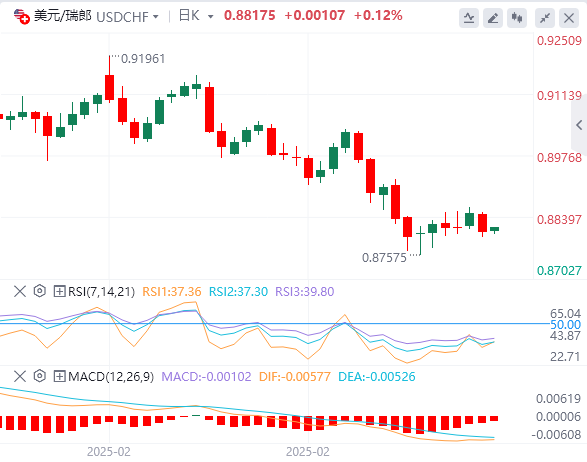Click the percent change +0.12%
Viewport: 587px width, 462px height.
pos(378,16)
